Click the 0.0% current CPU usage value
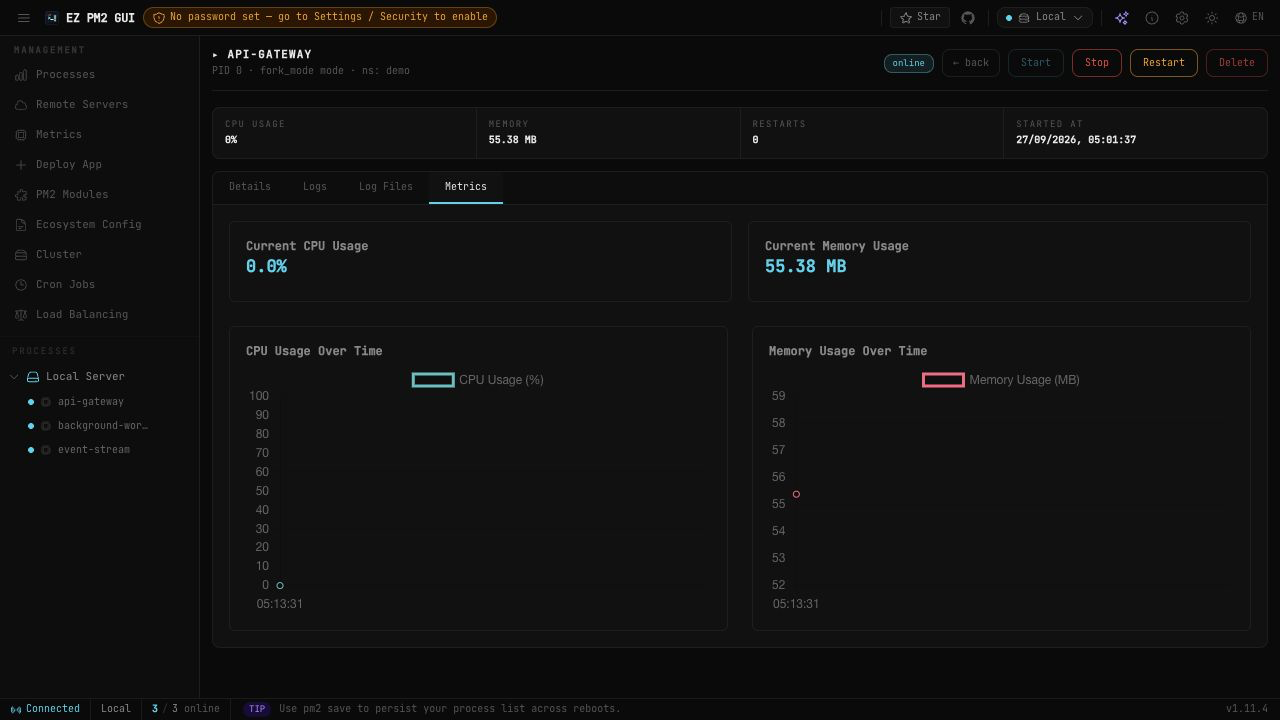 [x=266, y=267]
